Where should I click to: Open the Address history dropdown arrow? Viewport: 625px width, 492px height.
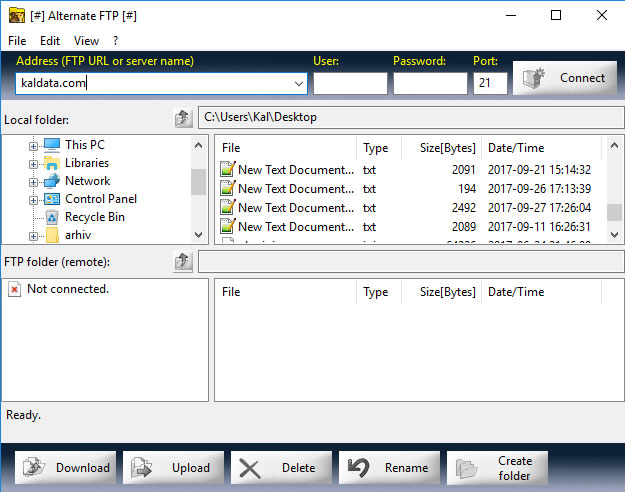coord(299,84)
